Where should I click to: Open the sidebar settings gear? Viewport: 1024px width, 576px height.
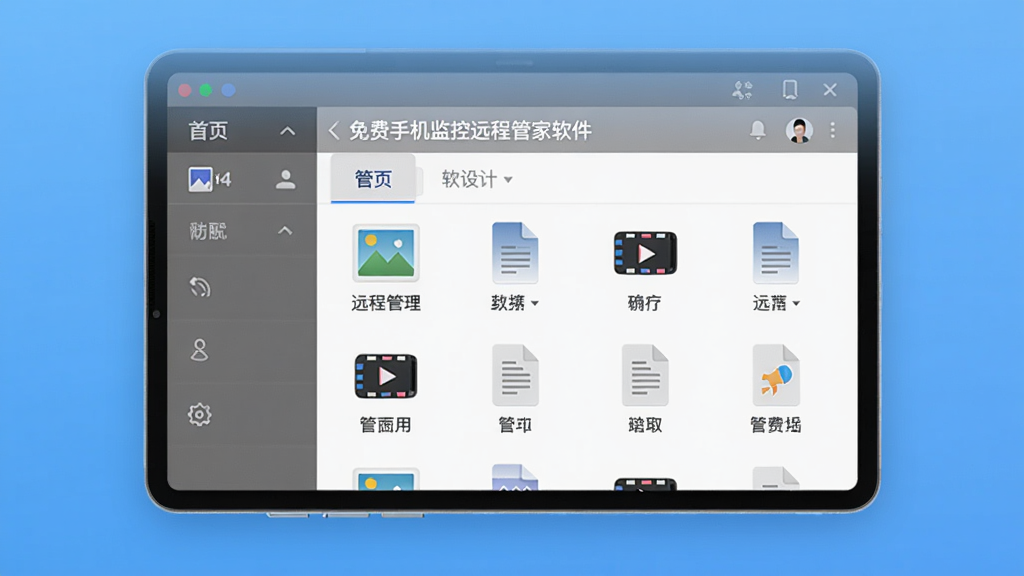click(200, 415)
